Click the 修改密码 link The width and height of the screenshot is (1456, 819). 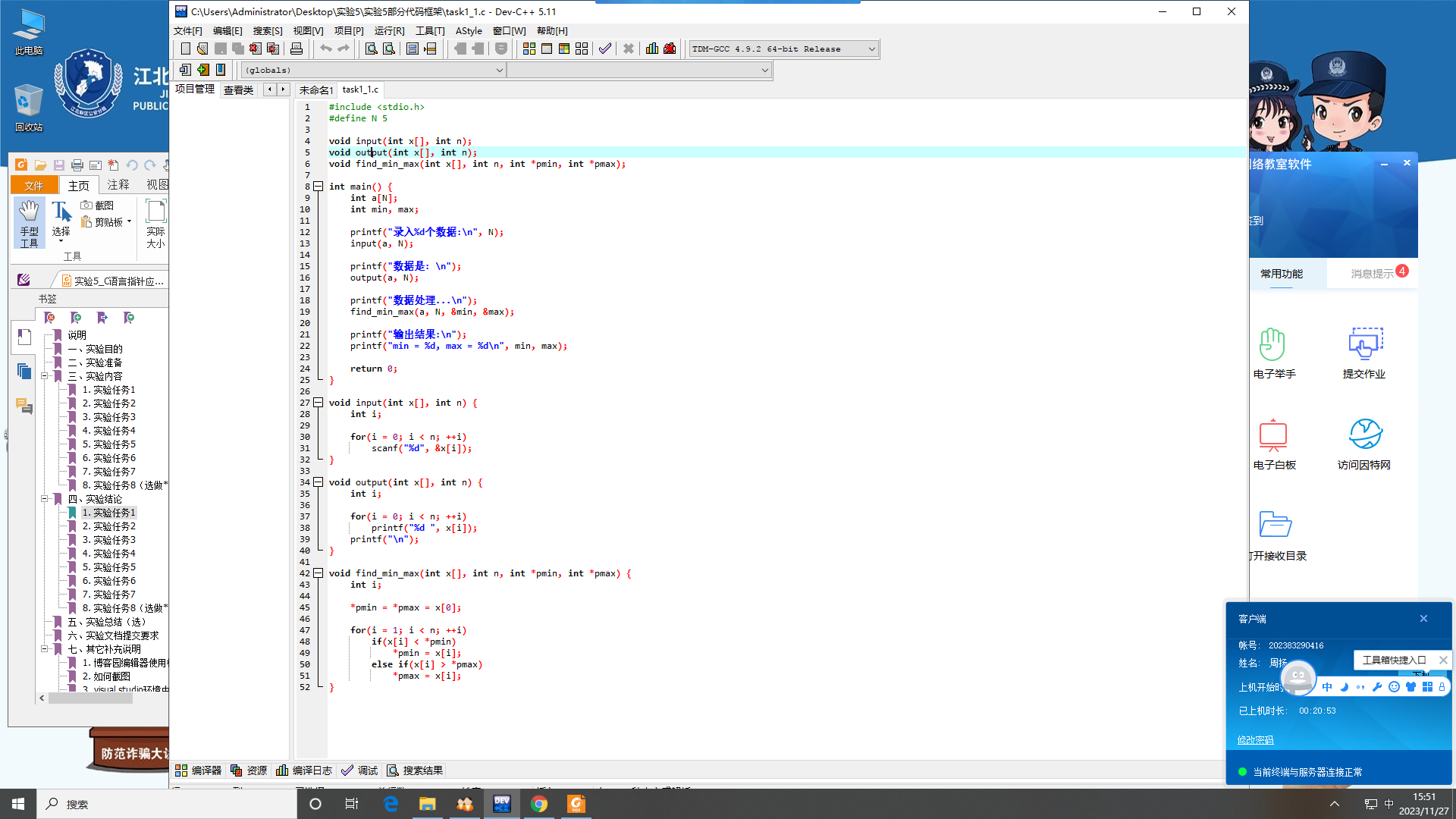pos(1255,740)
